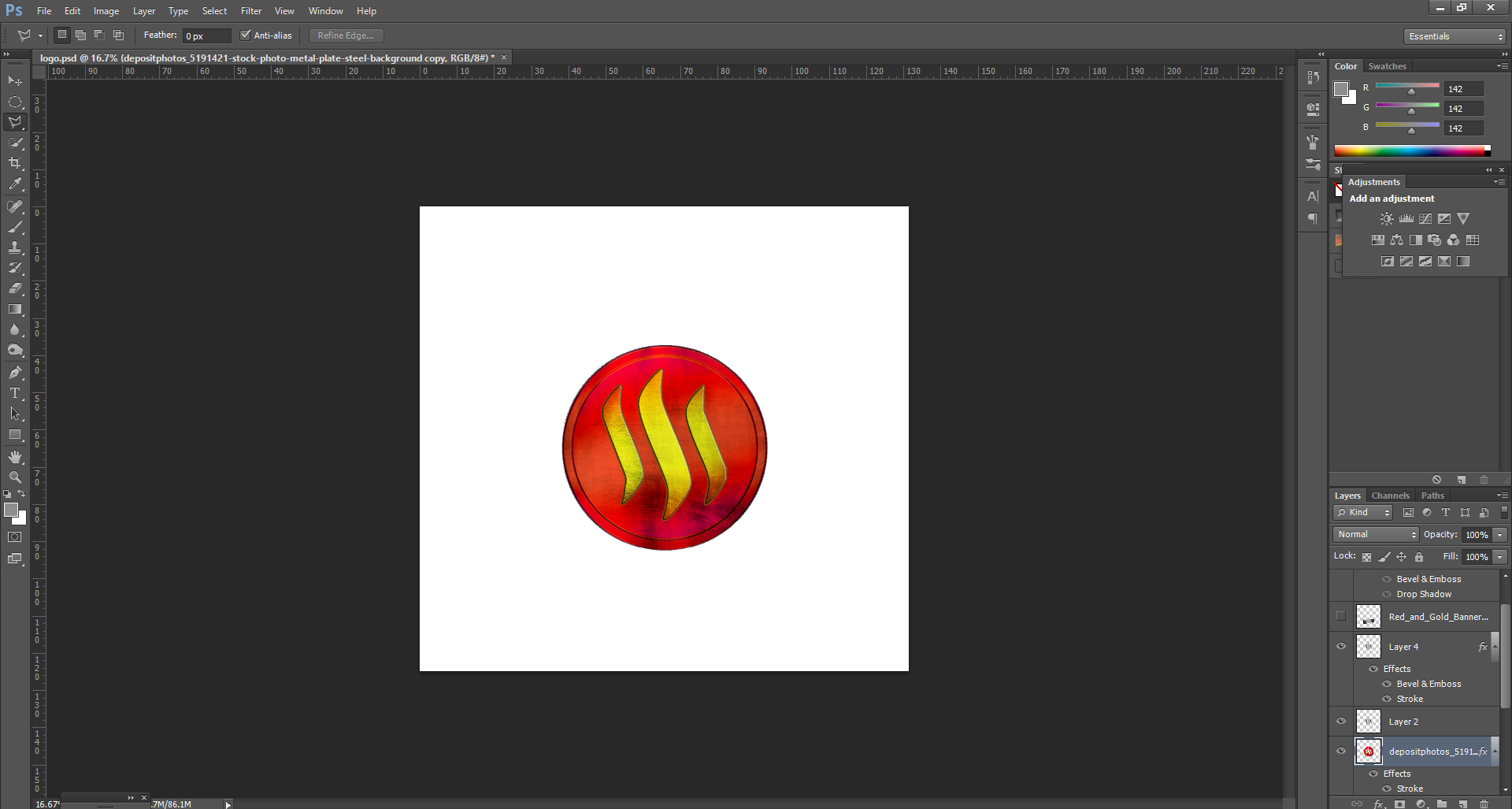The height and width of the screenshot is (809, 1512).
Task: Select the Horizontal Type tool
Action: (x=15, y=393)
